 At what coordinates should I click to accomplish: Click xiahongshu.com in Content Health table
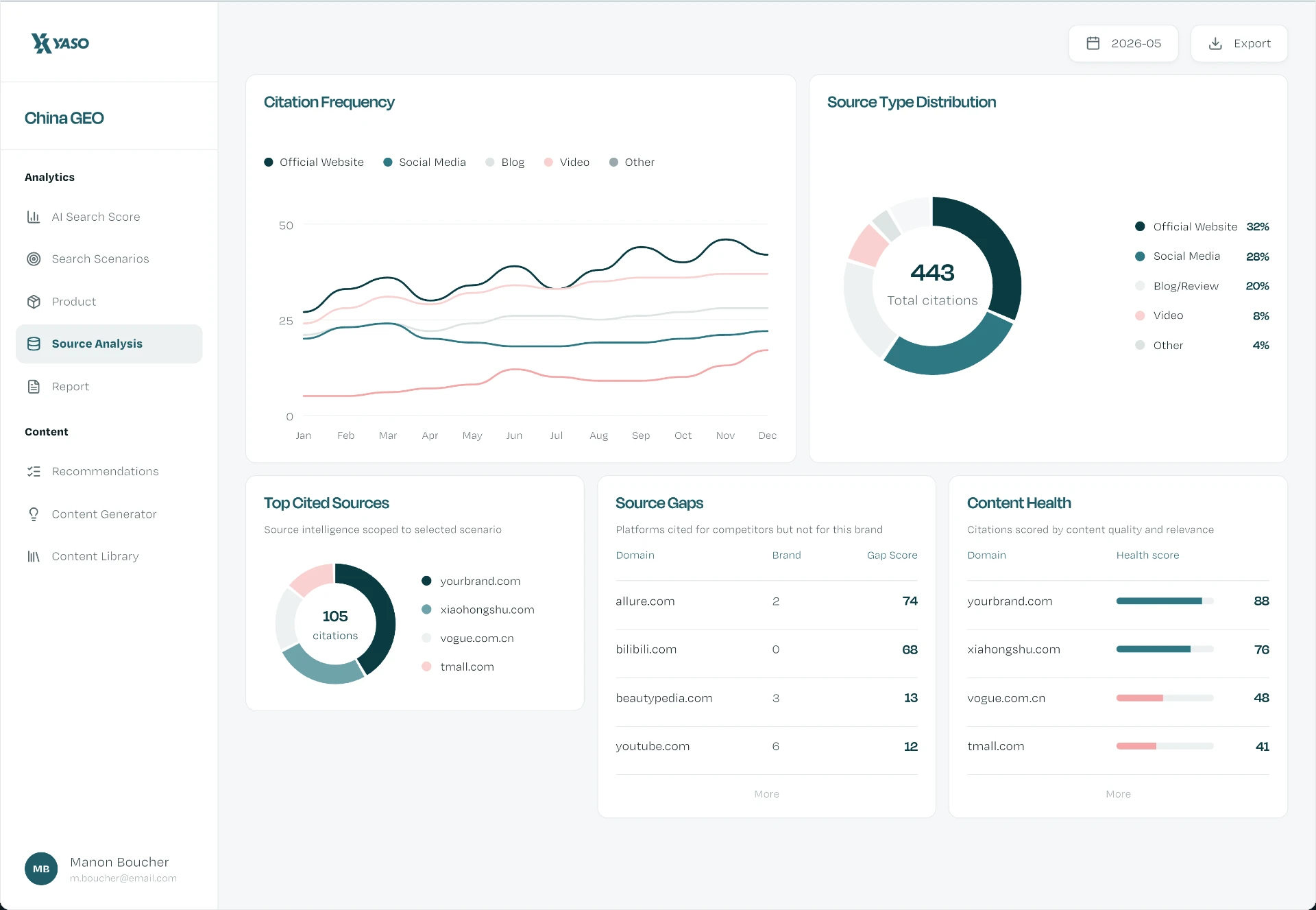[1013, 650]
